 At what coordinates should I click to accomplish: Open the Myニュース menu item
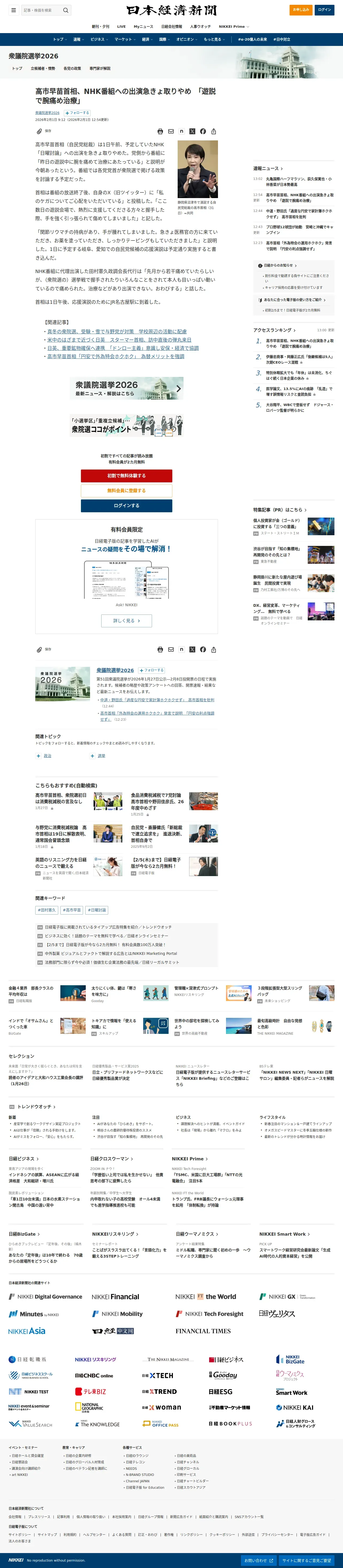(144, 26)
